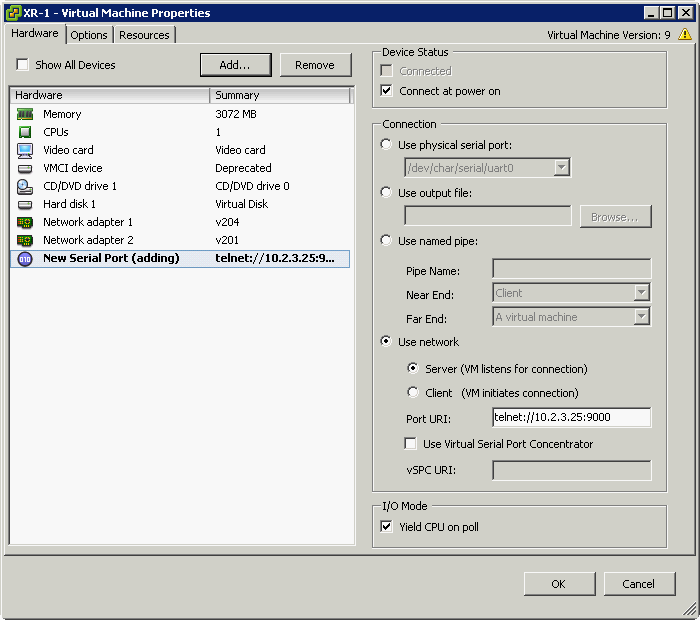Click the Video card monitor icon
The image size is (700, 620).
coord(25,150)
